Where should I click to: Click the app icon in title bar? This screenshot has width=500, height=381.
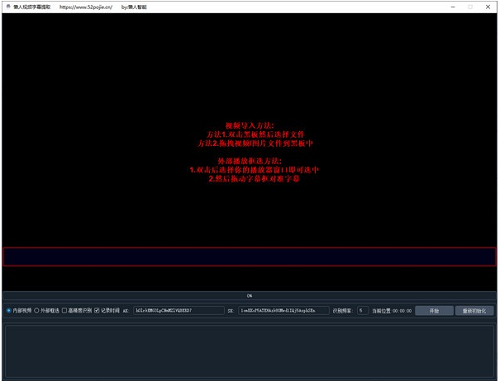click(8, 7)
